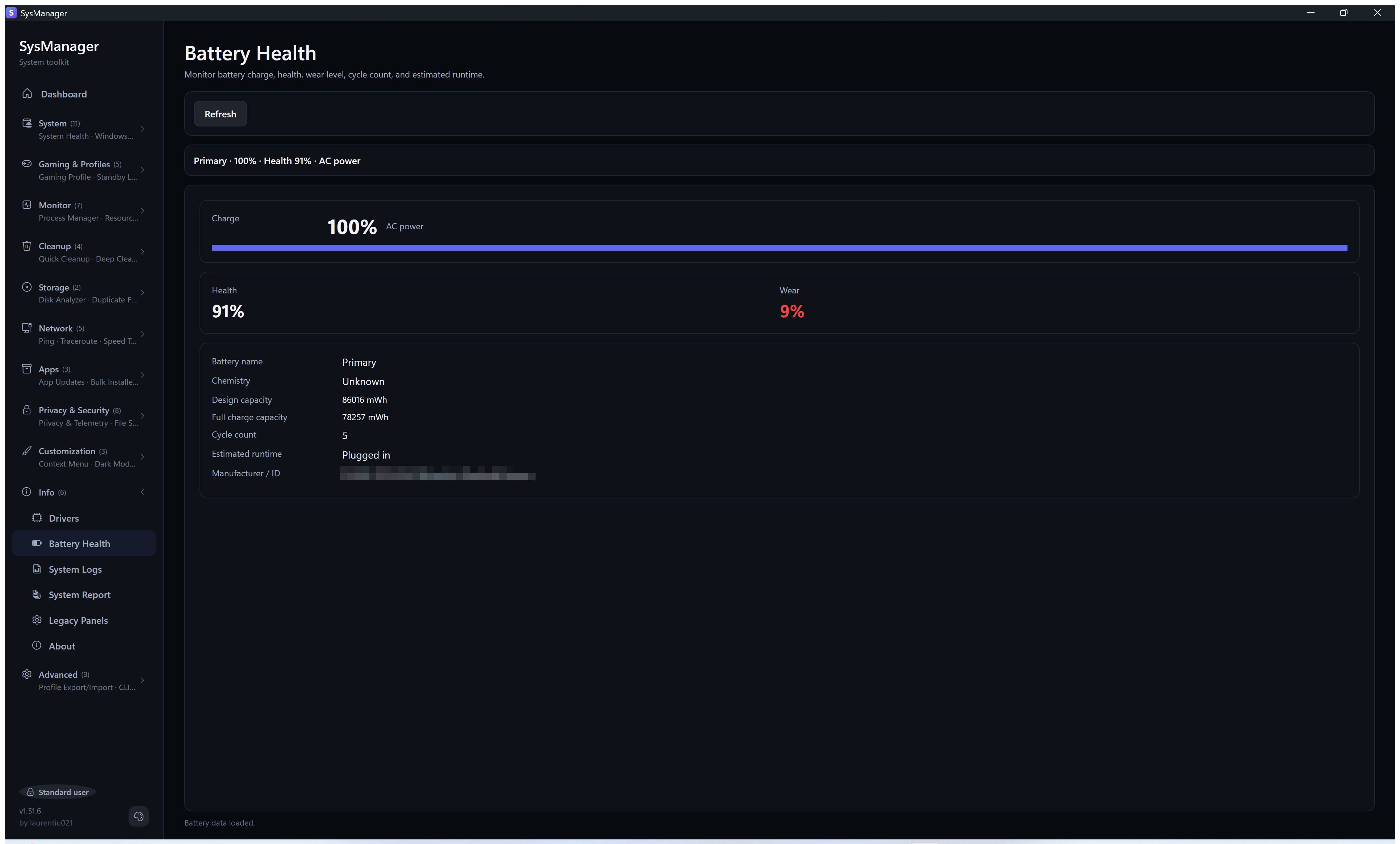Screen dimensions: 1400x844
Task: Open the Drivers page
Action: coord(84,518)
